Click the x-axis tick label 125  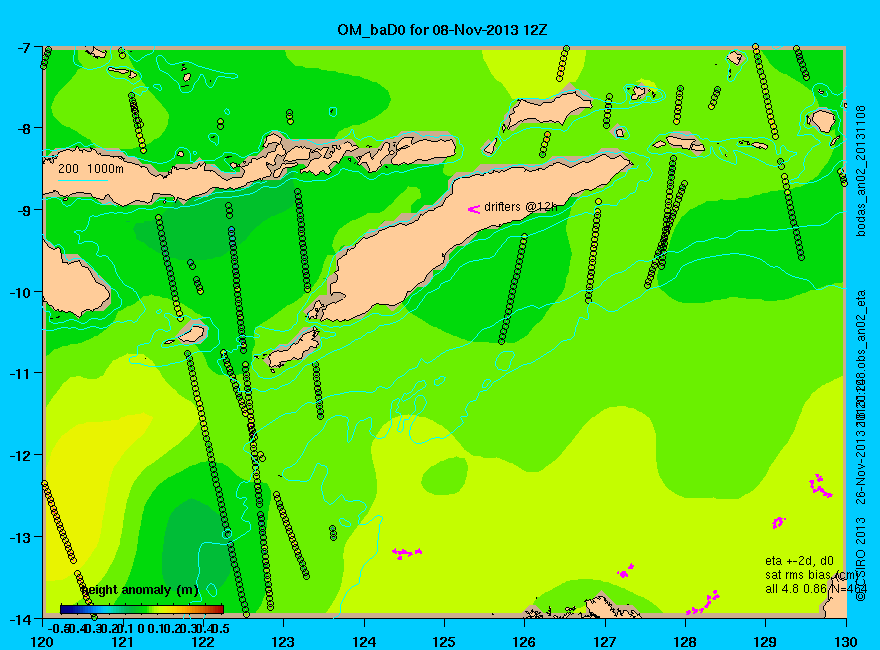click(x=444, y=641)
